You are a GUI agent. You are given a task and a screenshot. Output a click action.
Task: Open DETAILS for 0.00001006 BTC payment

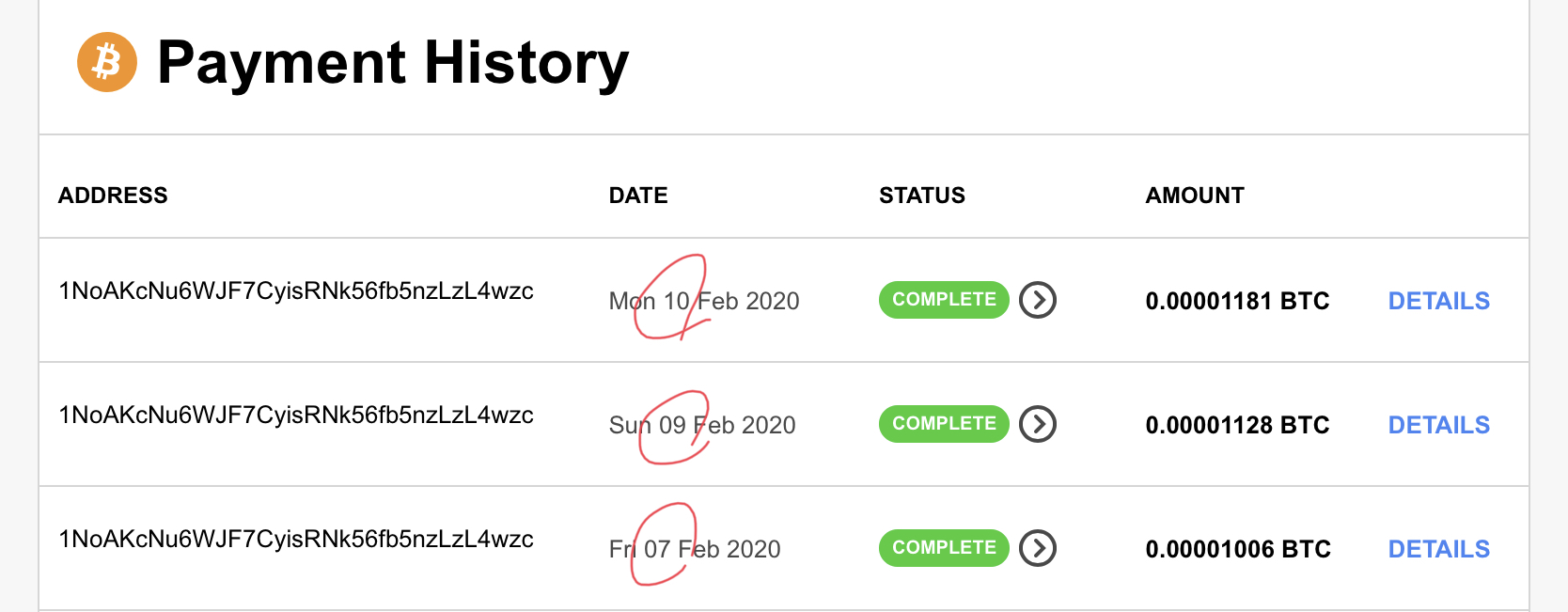click(x=1439, y=549)
